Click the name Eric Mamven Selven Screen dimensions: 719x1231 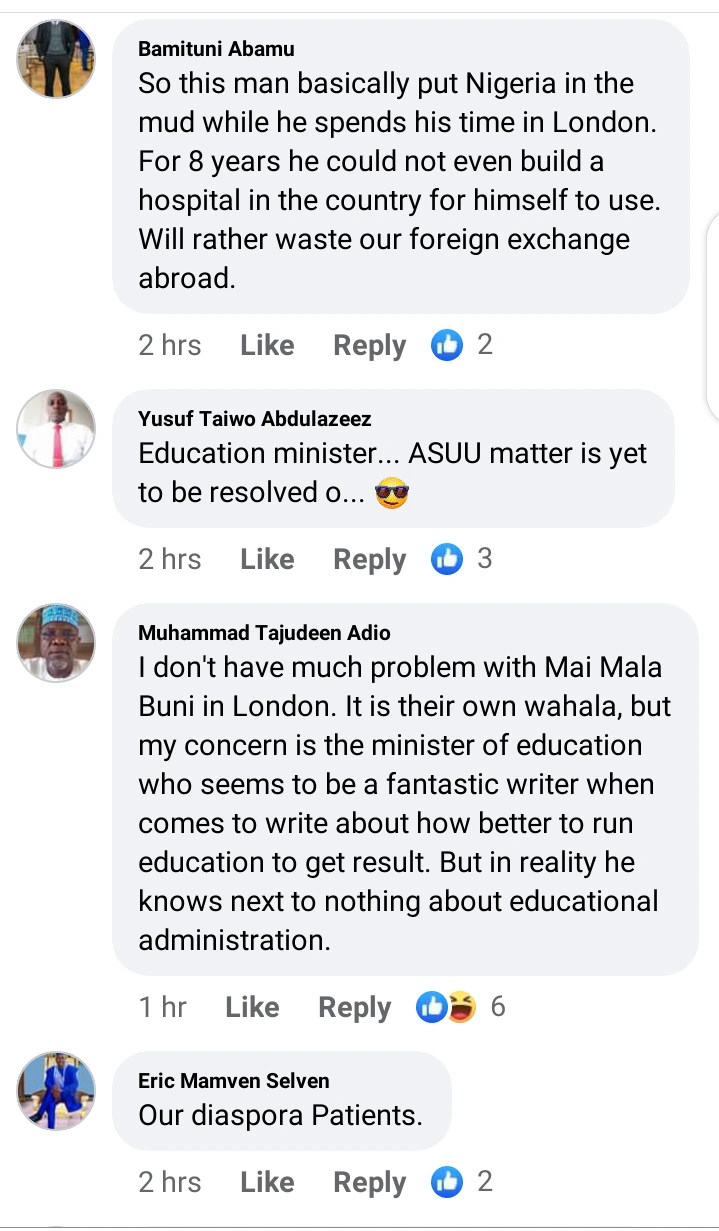pyautogui.click(x=233, y=1081)
